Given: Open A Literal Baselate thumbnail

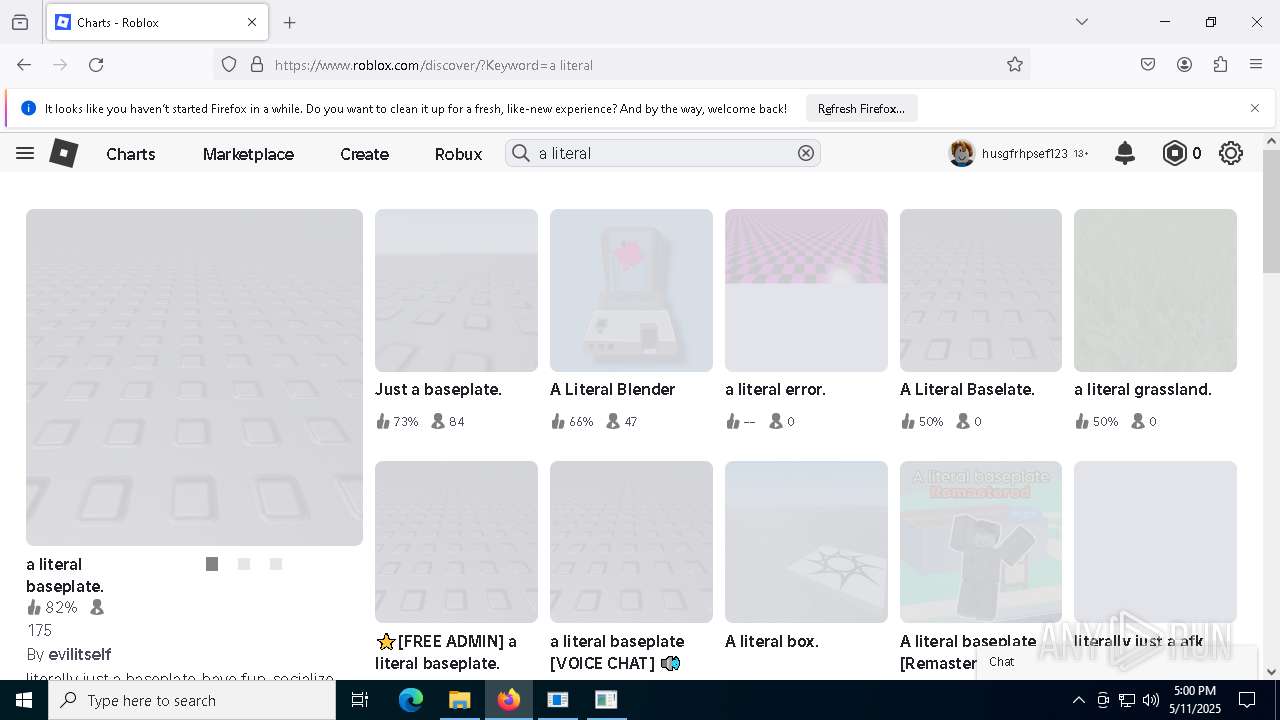Looking at the screenshot, I should pyautogui.click(x=981, y=290).
